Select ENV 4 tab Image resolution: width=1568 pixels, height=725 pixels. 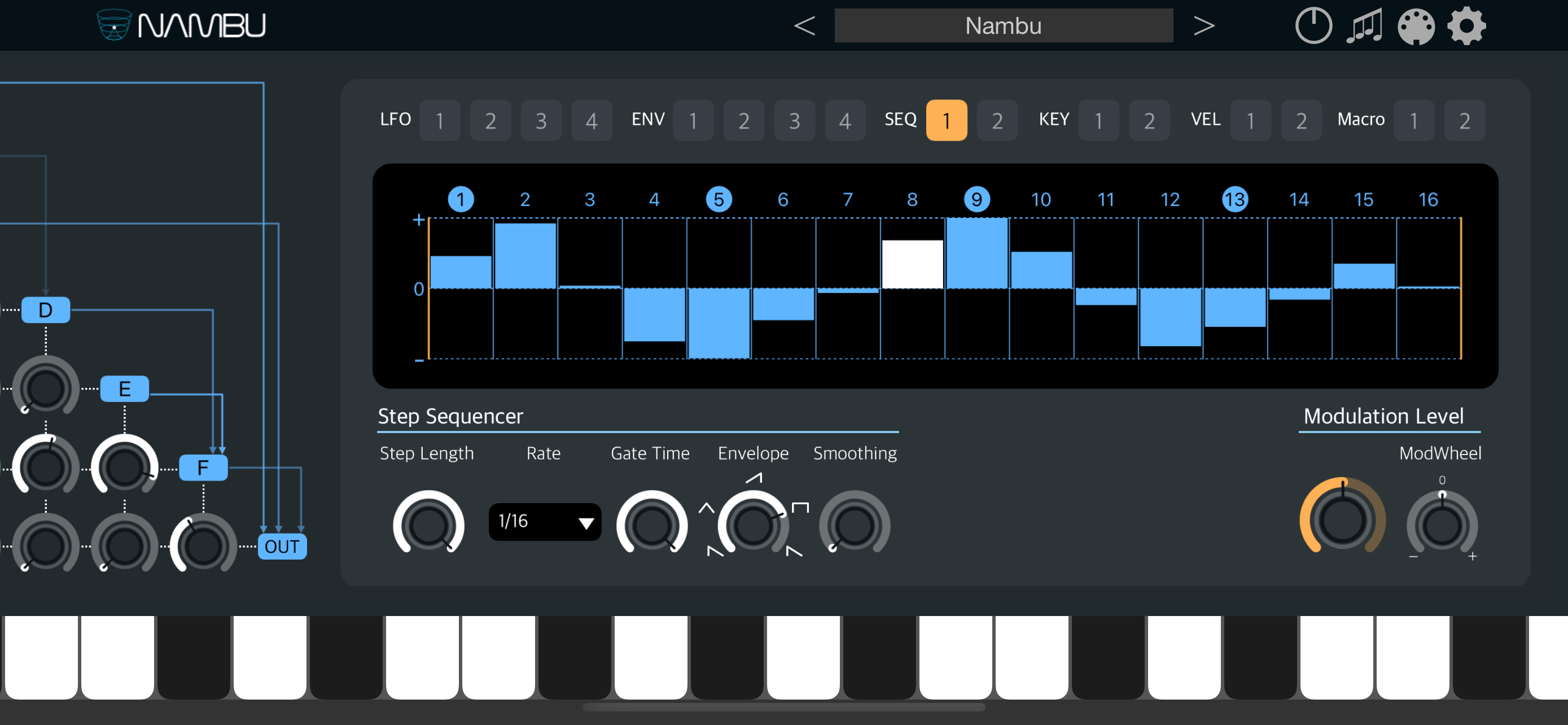tap(845, 120)
